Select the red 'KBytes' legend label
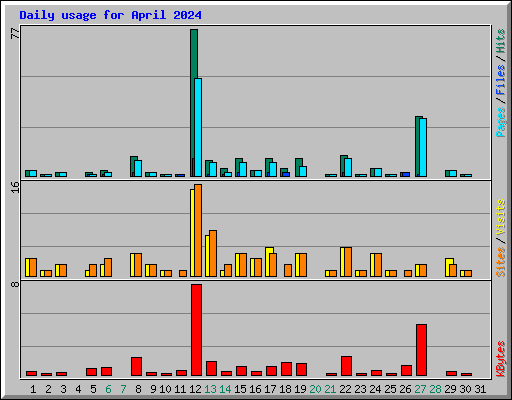Image resolution: width=512 pixels, height=400 pixels. pyautogui.click(x=500, y=359)
